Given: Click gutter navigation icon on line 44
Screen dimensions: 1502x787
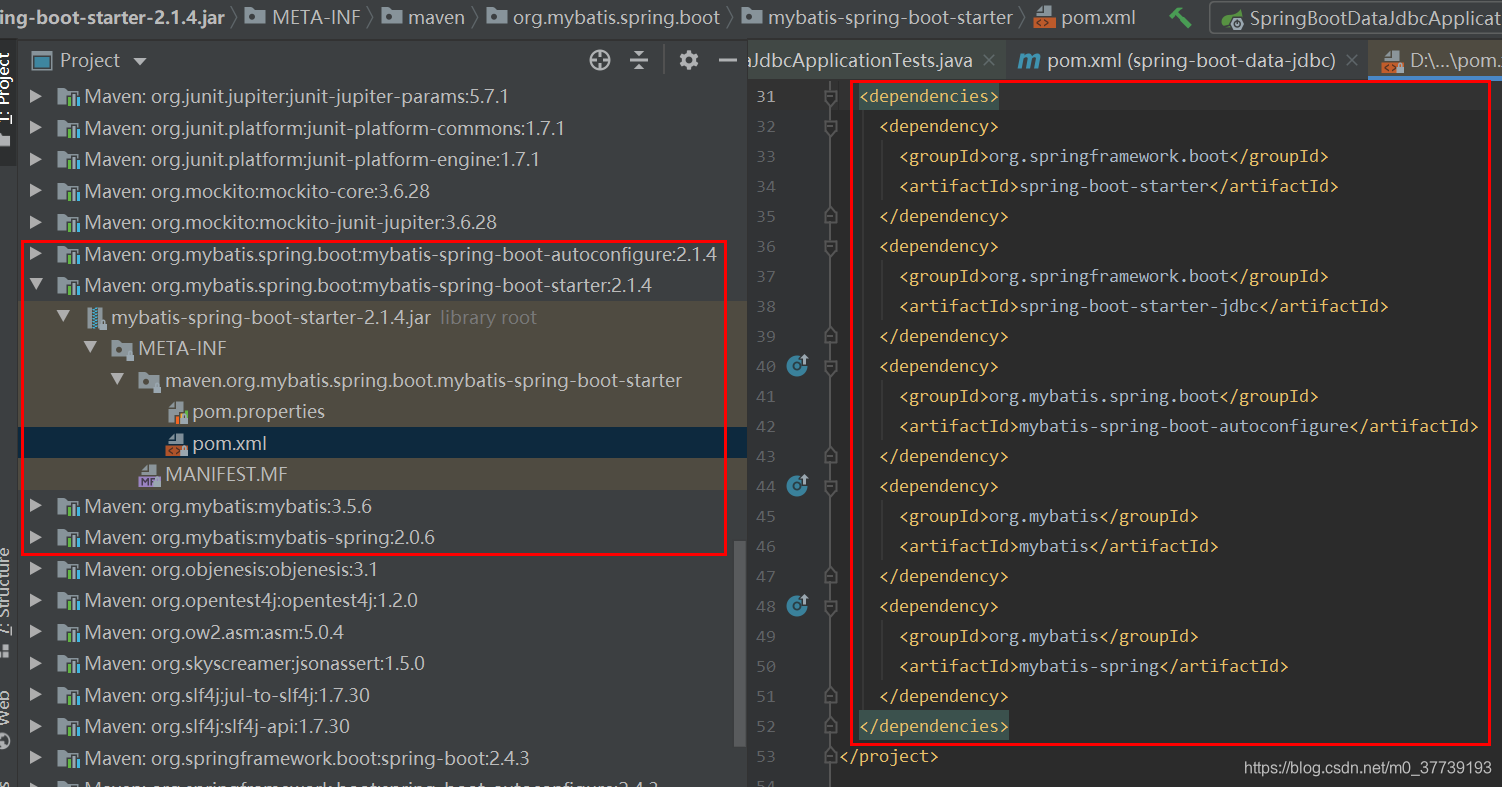Looking at the screenshot, I should coord(797,485).
